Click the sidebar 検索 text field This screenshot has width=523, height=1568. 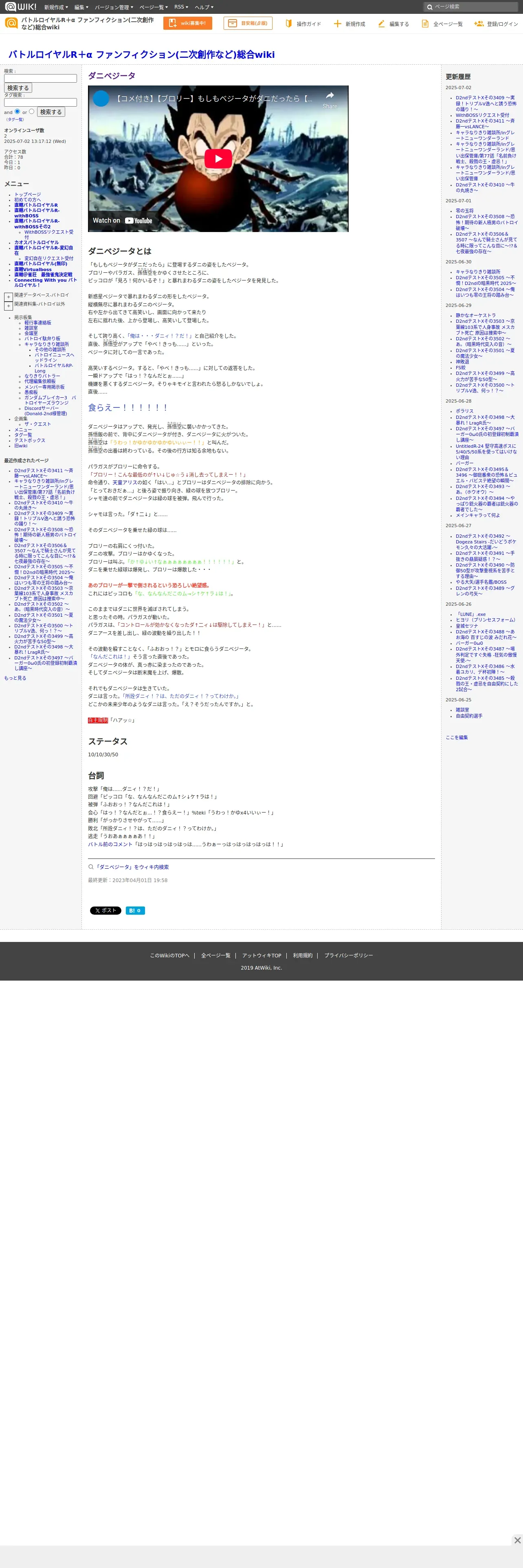click(x=40, y=79)
